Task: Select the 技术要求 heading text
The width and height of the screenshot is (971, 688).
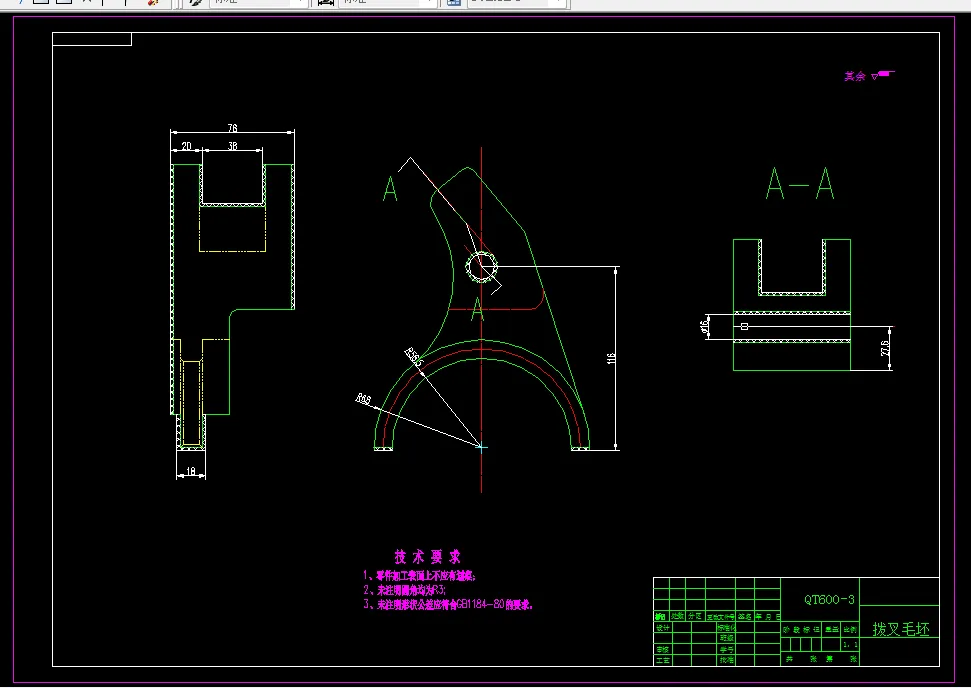Action: [x=428, y=555]
